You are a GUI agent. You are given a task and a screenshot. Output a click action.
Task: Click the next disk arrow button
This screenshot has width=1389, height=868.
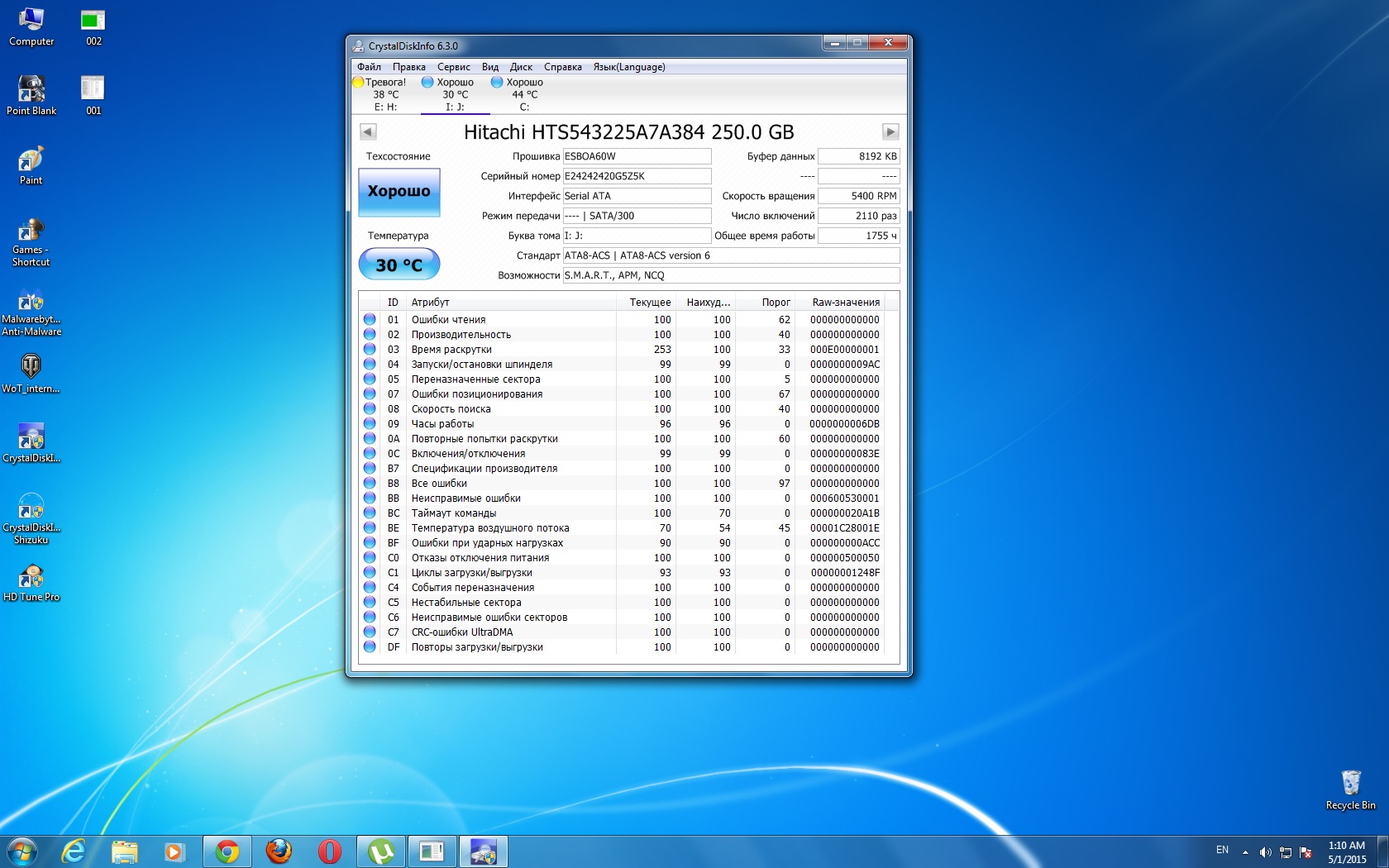coord(890,131)
